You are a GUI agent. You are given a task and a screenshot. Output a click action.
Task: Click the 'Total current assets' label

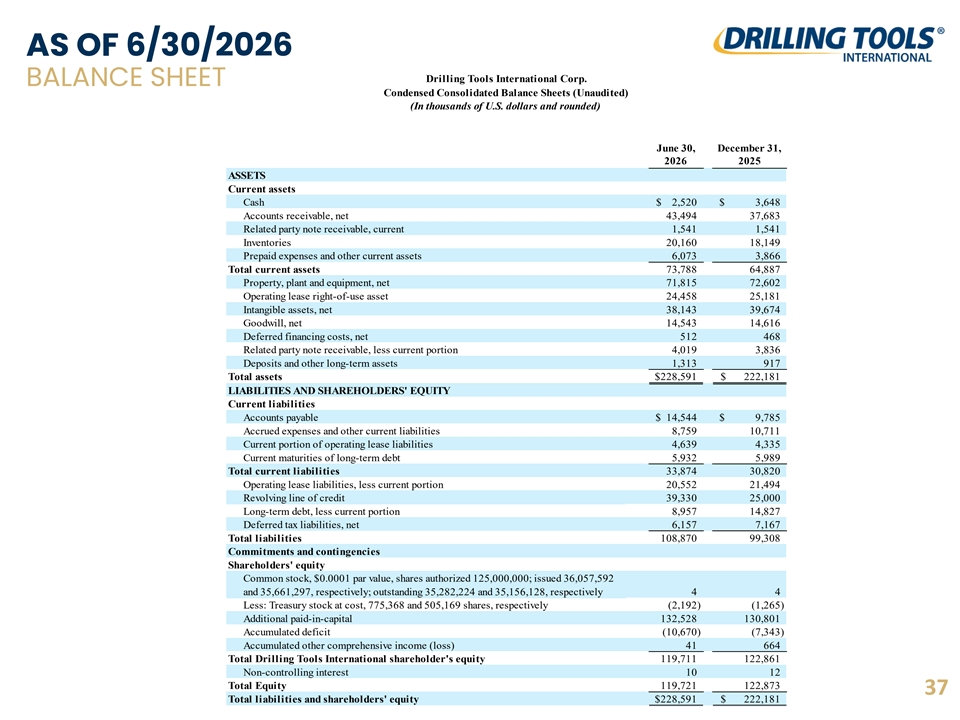click(x=274, y=270)
